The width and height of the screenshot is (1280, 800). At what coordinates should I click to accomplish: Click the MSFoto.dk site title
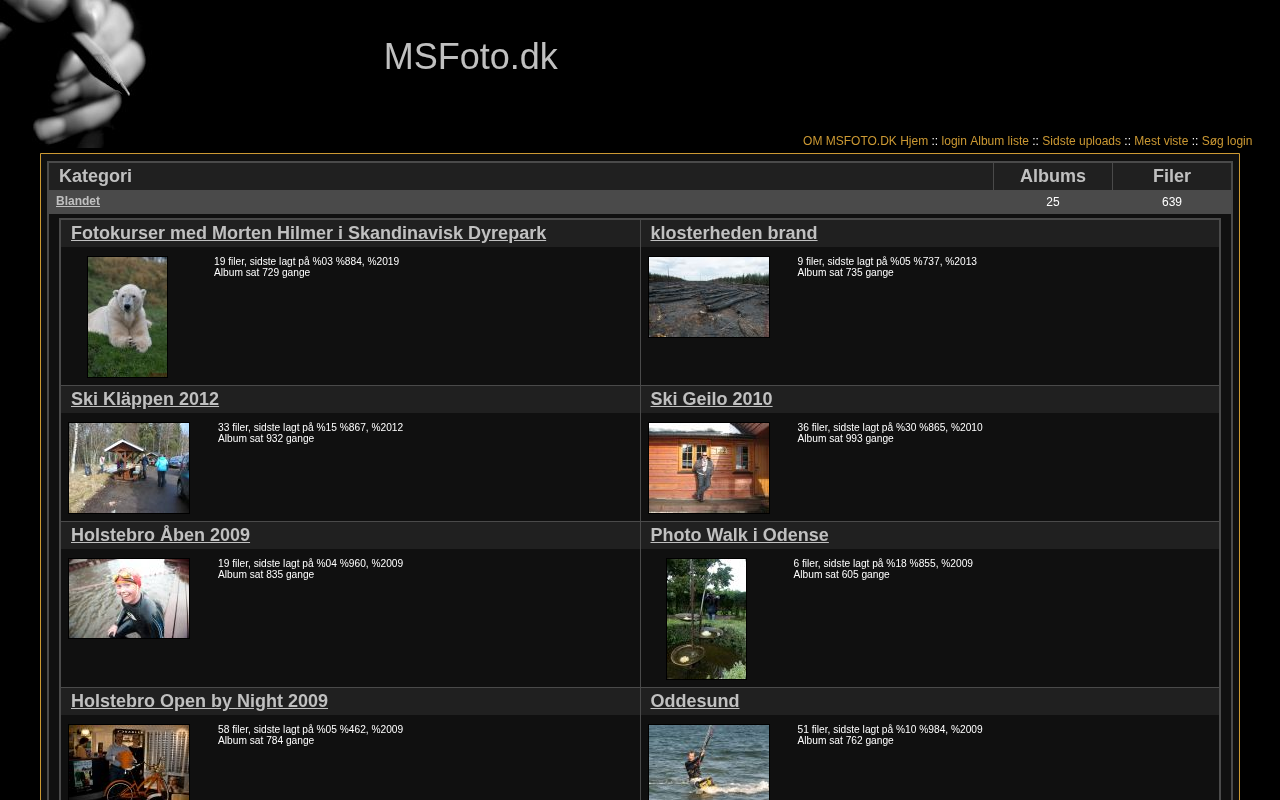[x=470, y=57]
